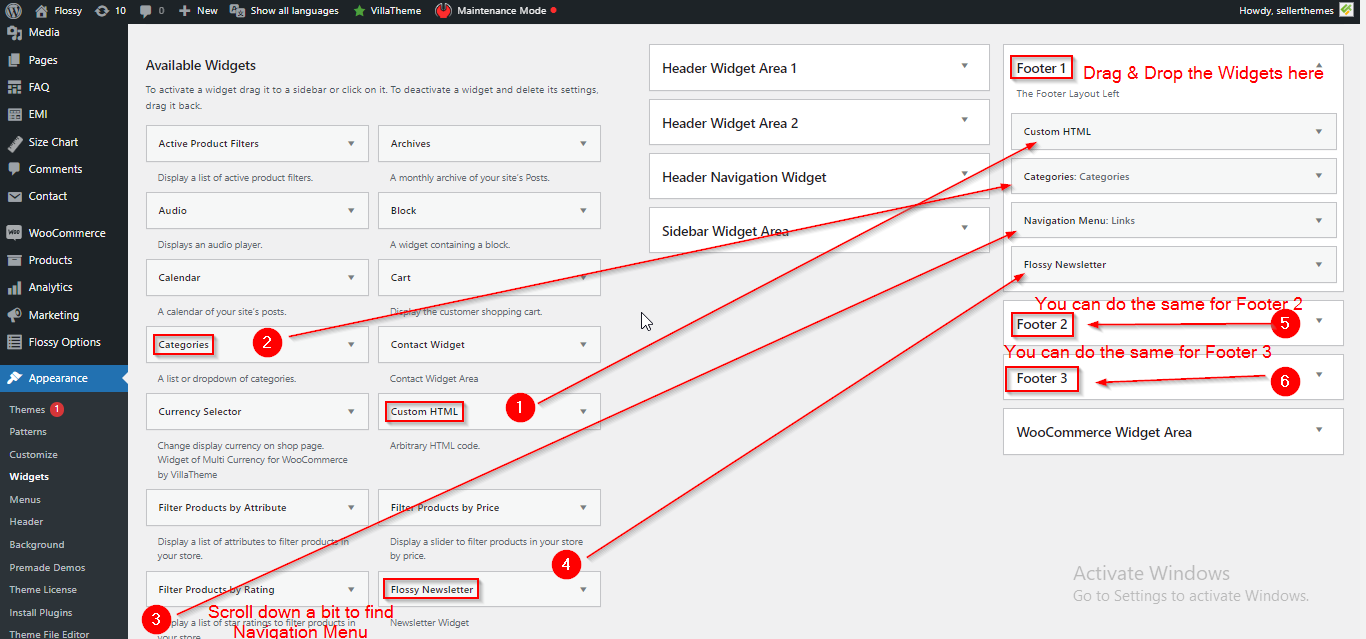This screenshot has height=639, width=1366.
Task: Open the comments bubble icon in admin bar
Action: 146,11
